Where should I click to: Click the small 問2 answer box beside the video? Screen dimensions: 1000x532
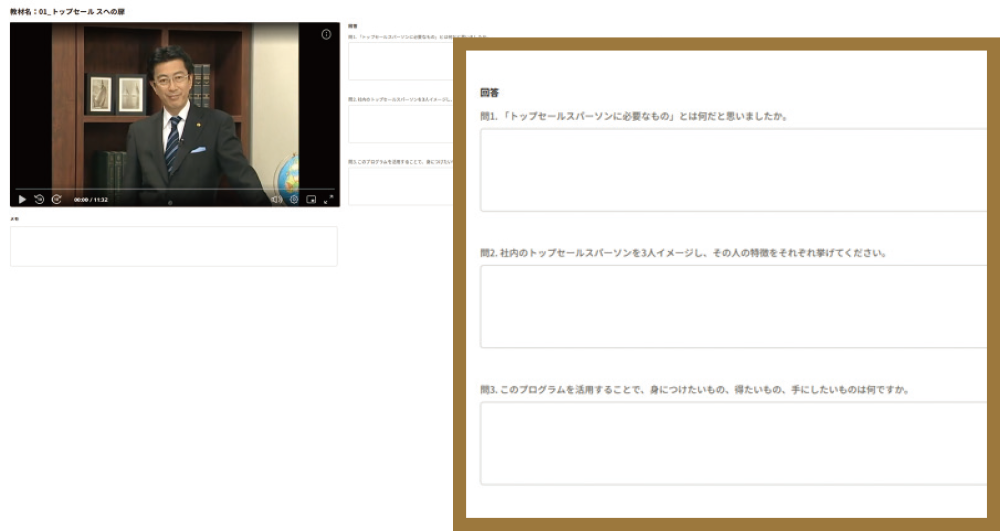point(401,124)
